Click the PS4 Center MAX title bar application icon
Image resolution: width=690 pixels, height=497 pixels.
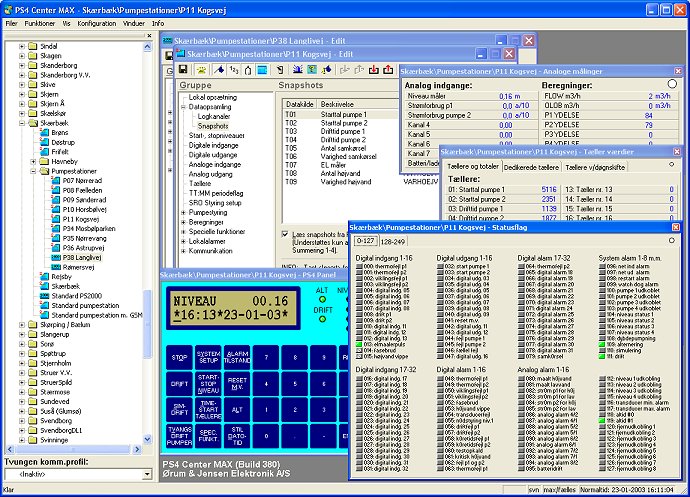(8, 9)
